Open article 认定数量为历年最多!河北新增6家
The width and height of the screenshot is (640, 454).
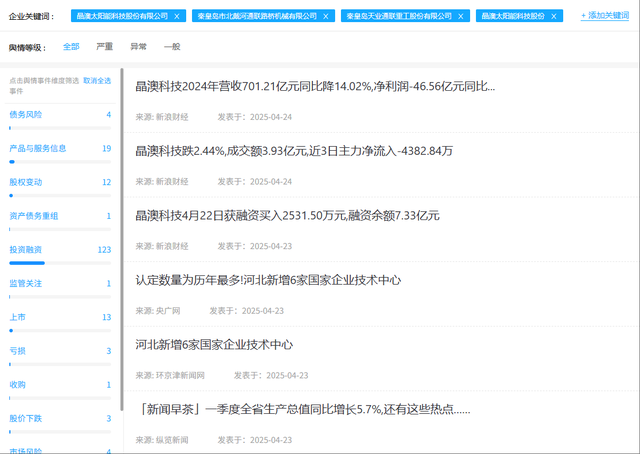point(268,280)
